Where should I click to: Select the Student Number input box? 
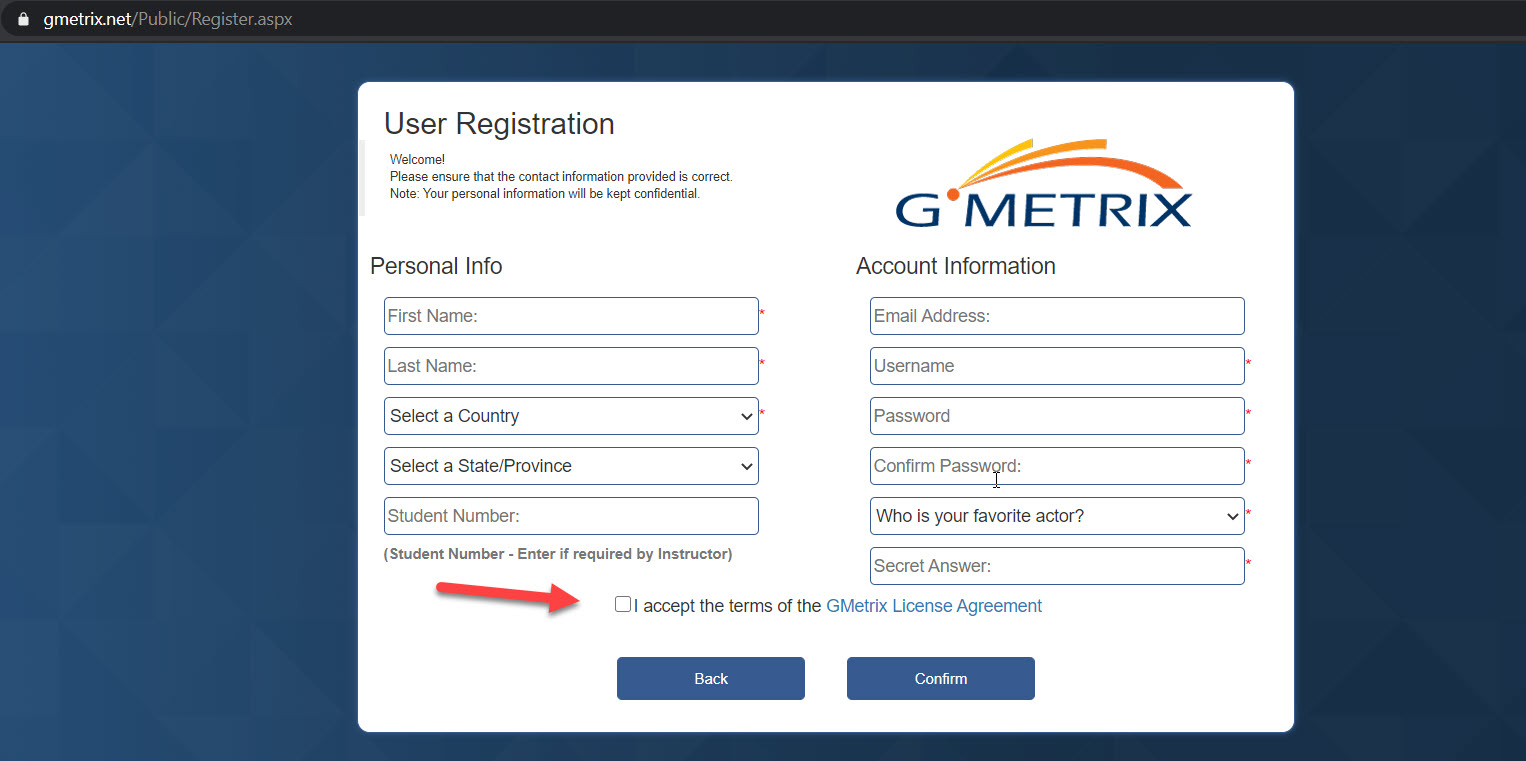pos(571,516)
